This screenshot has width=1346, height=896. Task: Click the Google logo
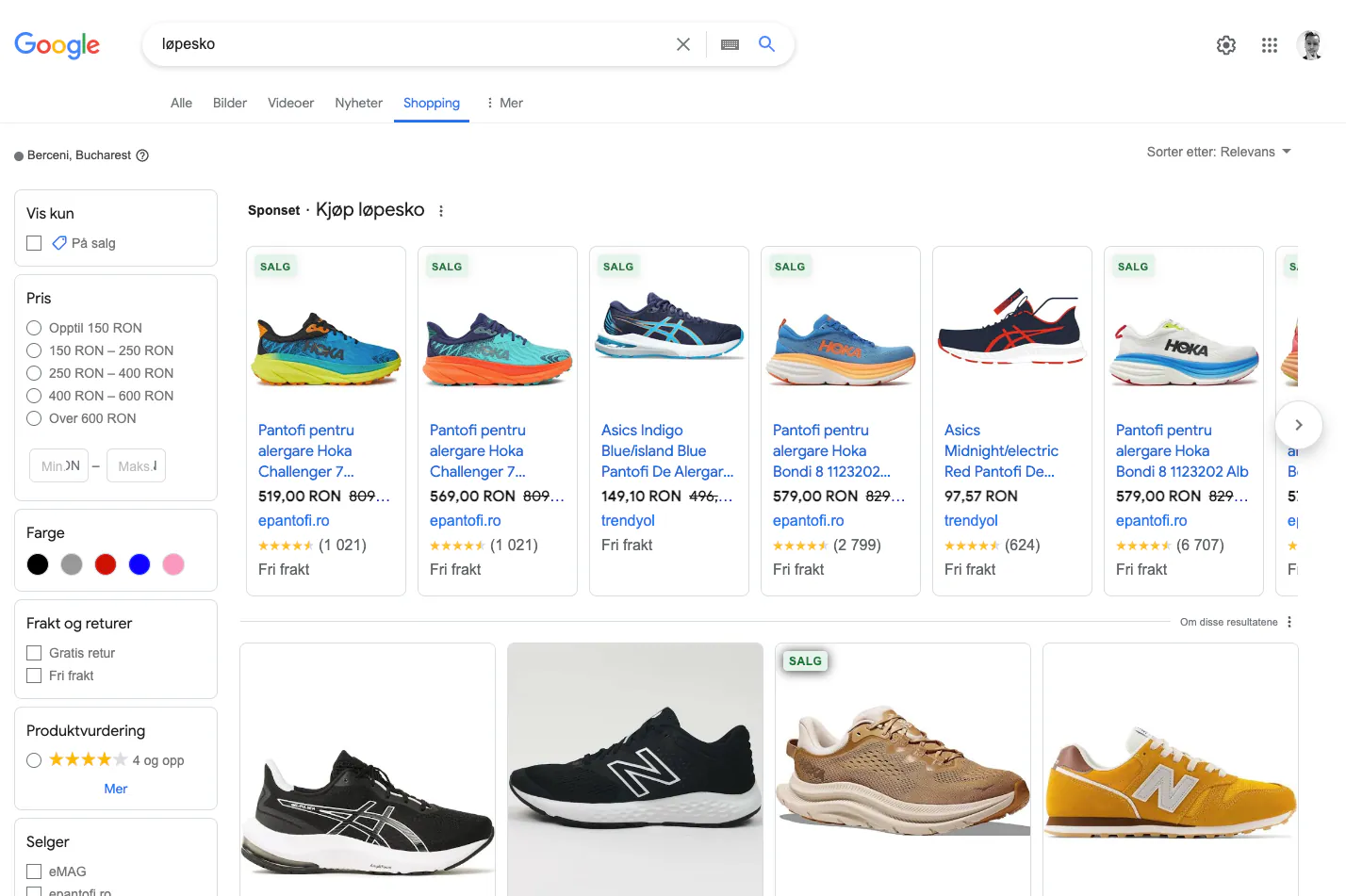(57, 44)
